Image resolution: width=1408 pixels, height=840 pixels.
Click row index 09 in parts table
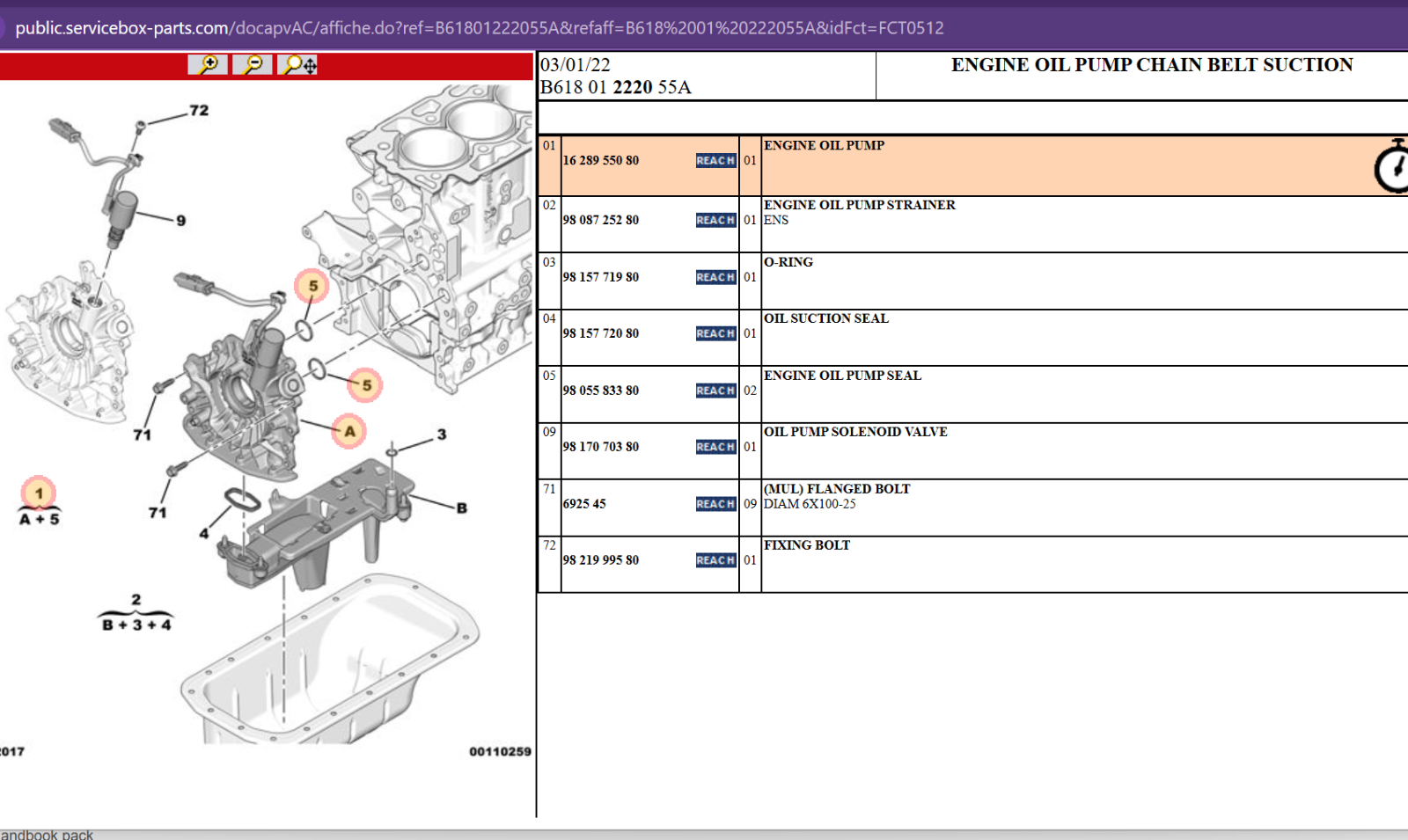point(549,432)
